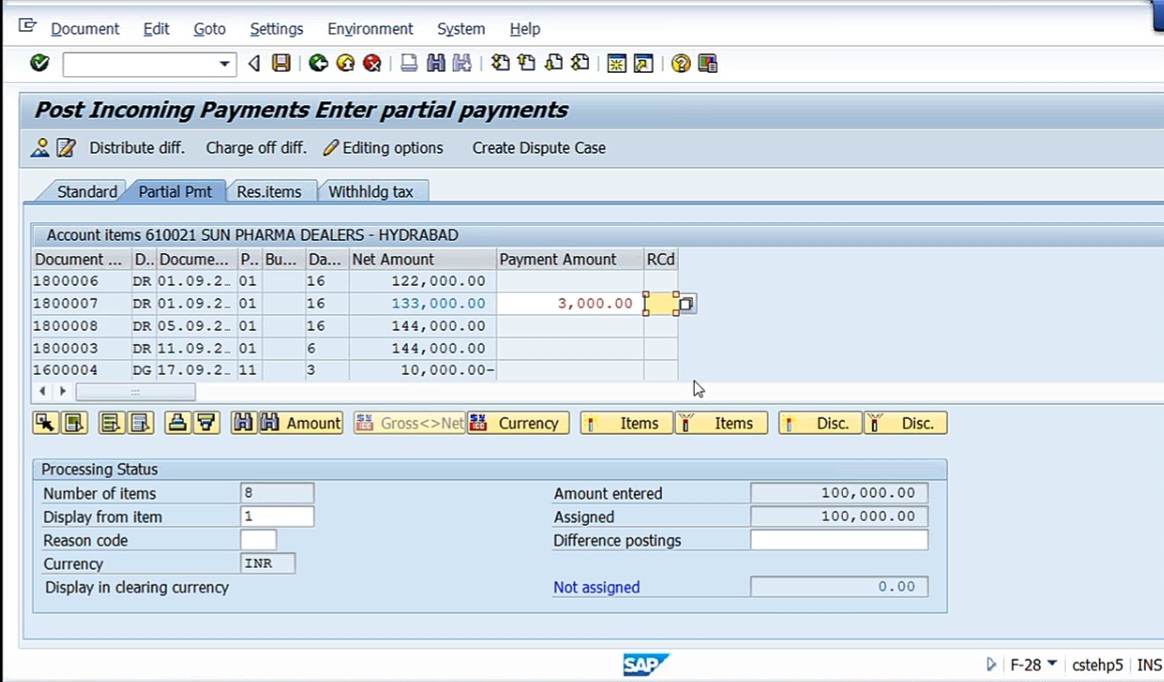Click the yellow Exit arrow icon
Viewport: 1164px width, 682px height.
[345, 63]
